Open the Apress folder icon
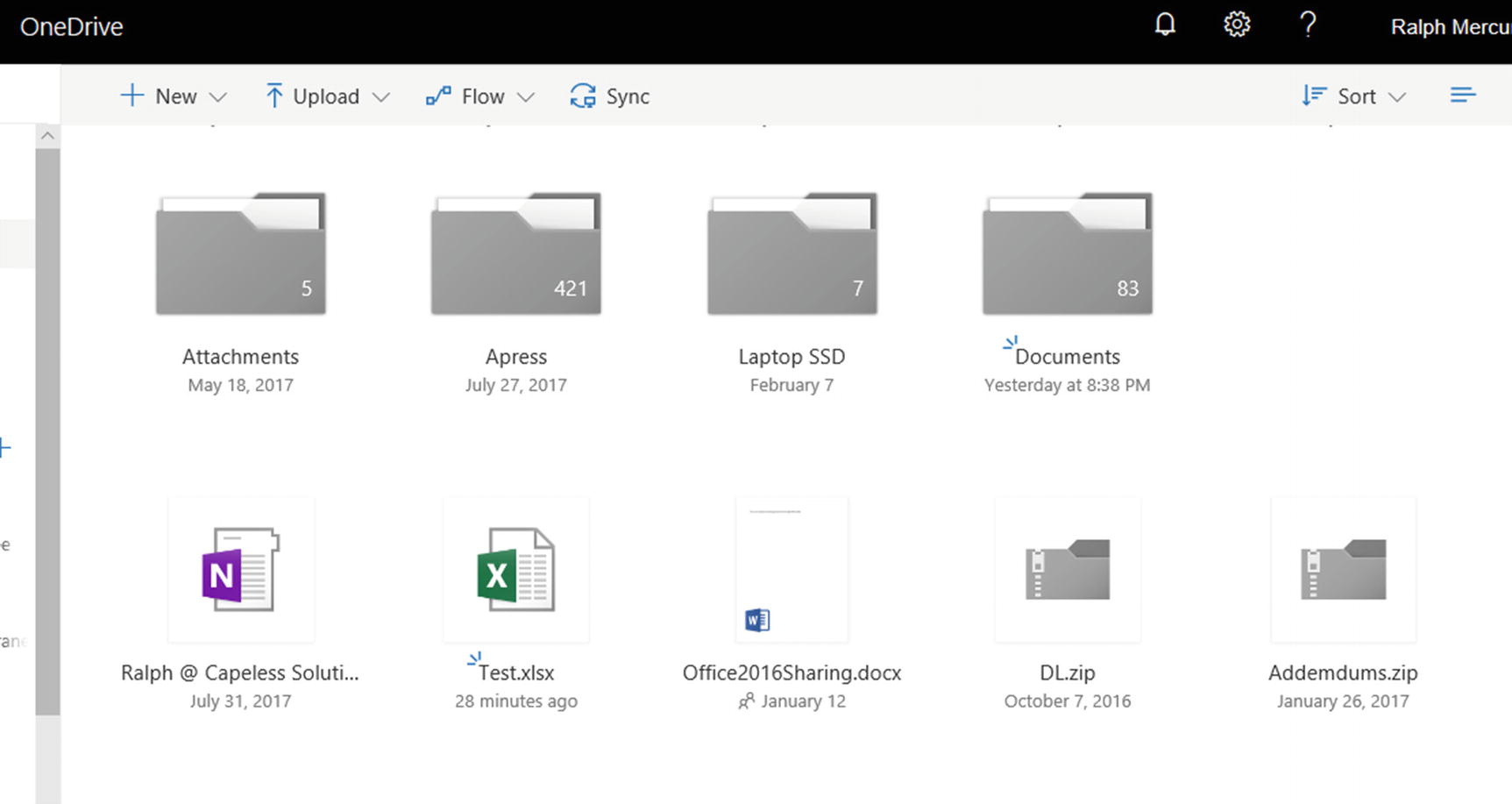This screenshot has height=804, width=1512. [516, 253]
